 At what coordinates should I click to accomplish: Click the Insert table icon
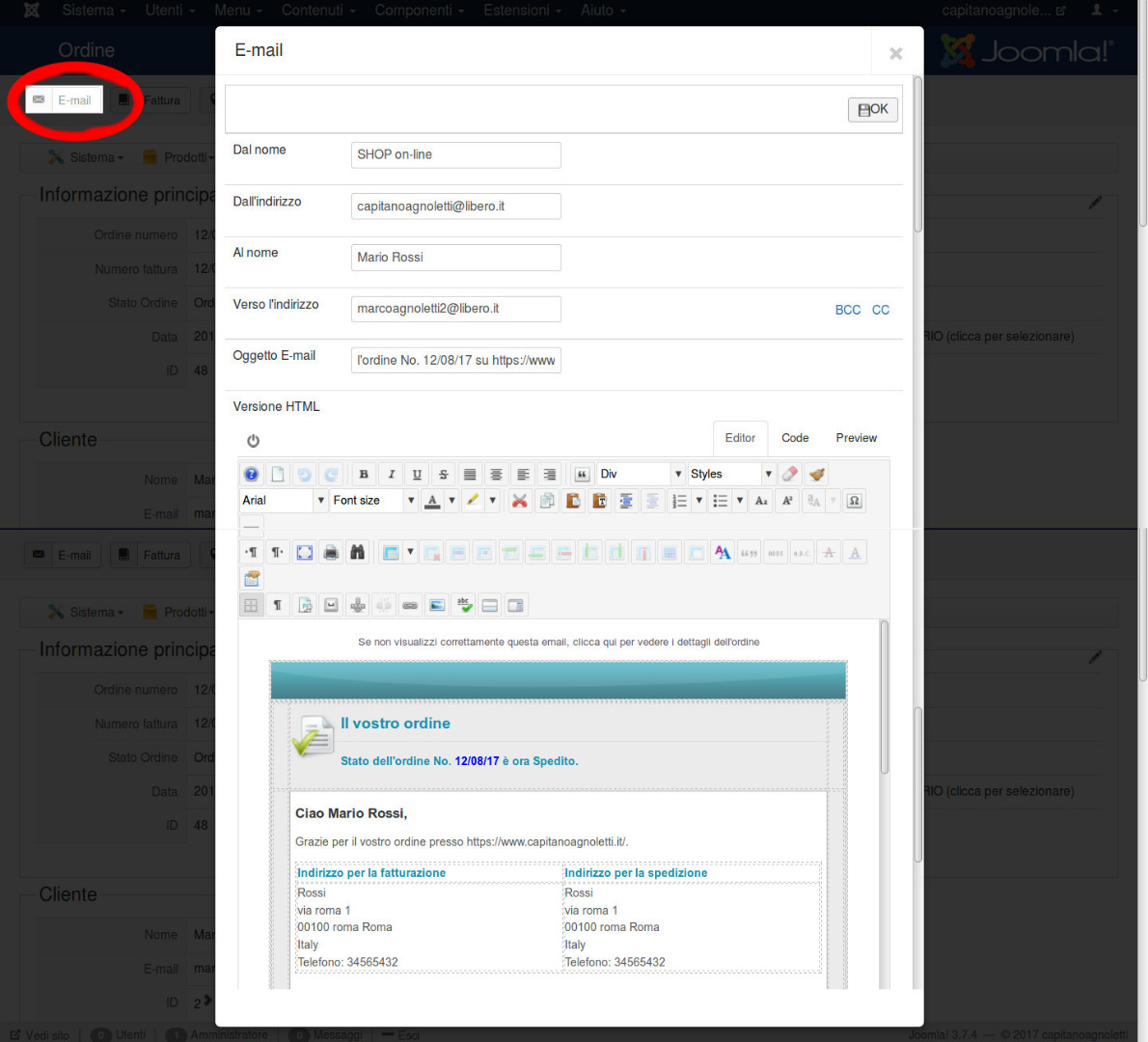391,553
